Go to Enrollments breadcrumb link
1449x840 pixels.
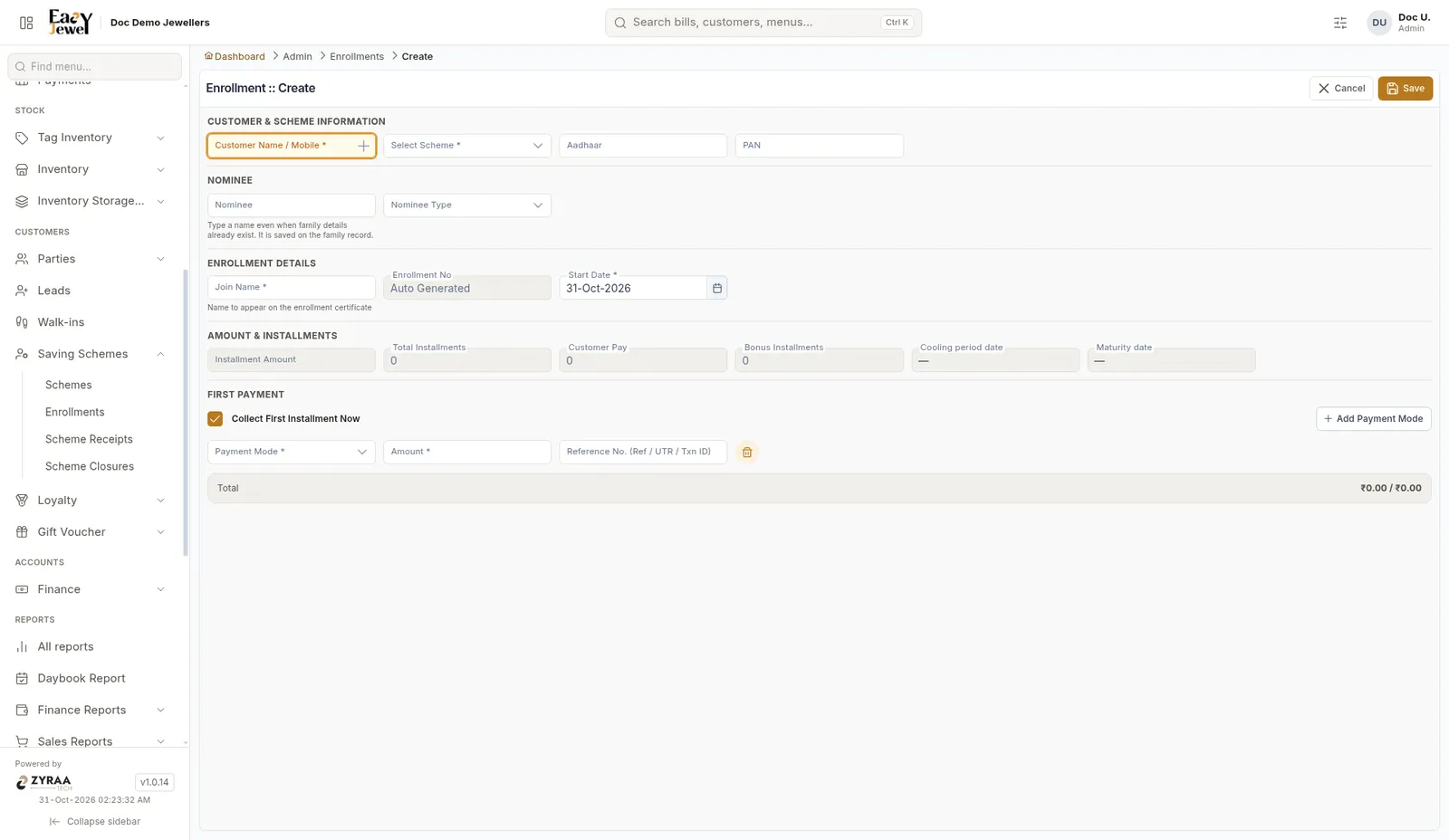click(357, 56)
